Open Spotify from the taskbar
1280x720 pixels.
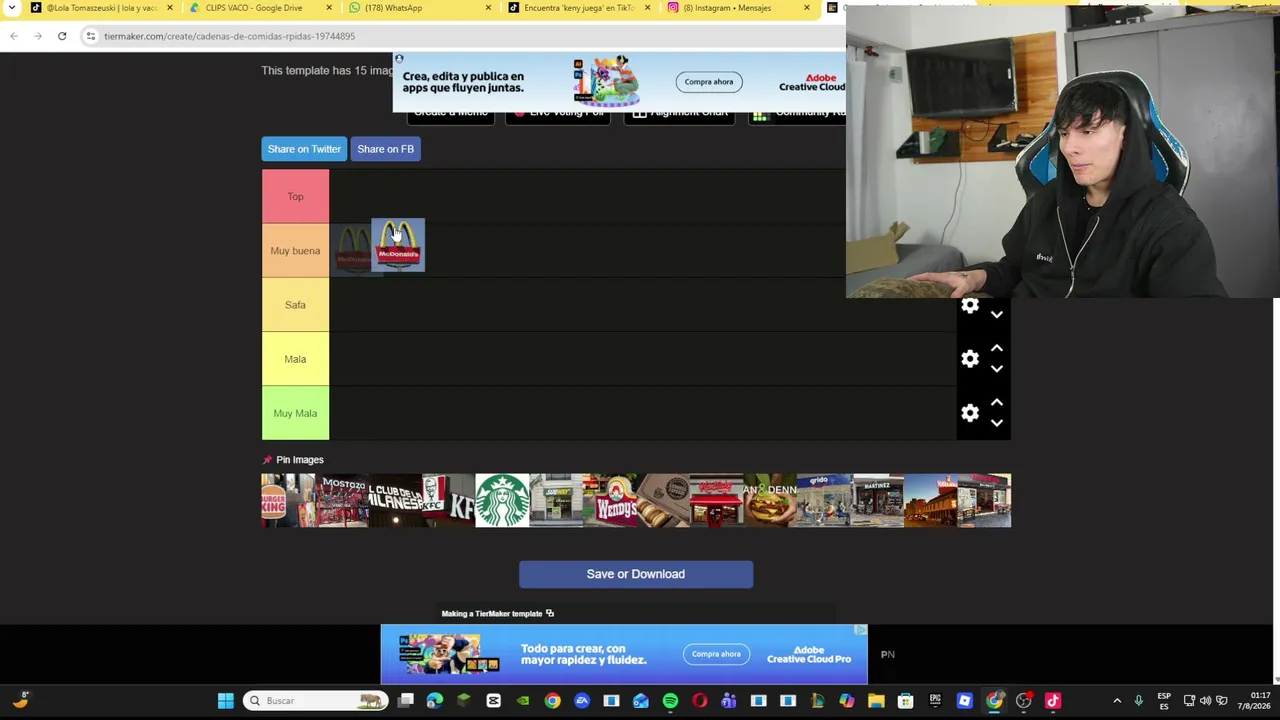point(670,701)
